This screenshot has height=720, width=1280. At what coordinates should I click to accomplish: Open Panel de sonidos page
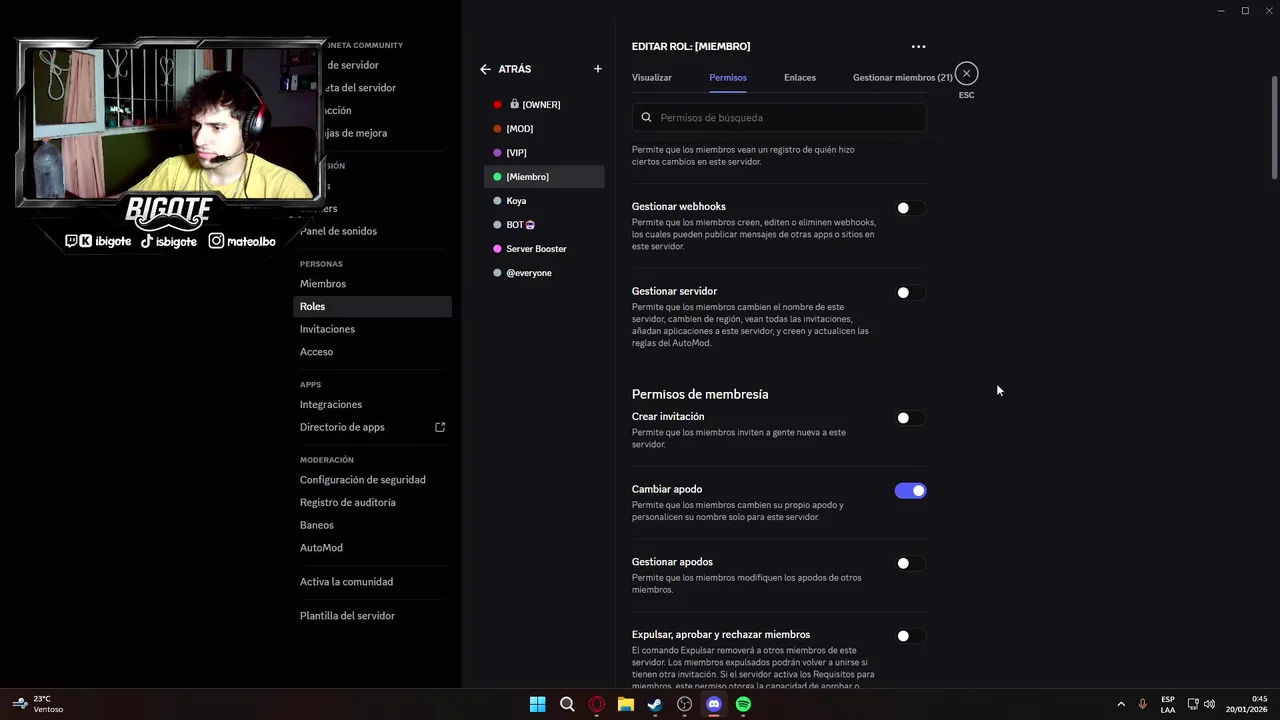[x=372, y=231]
